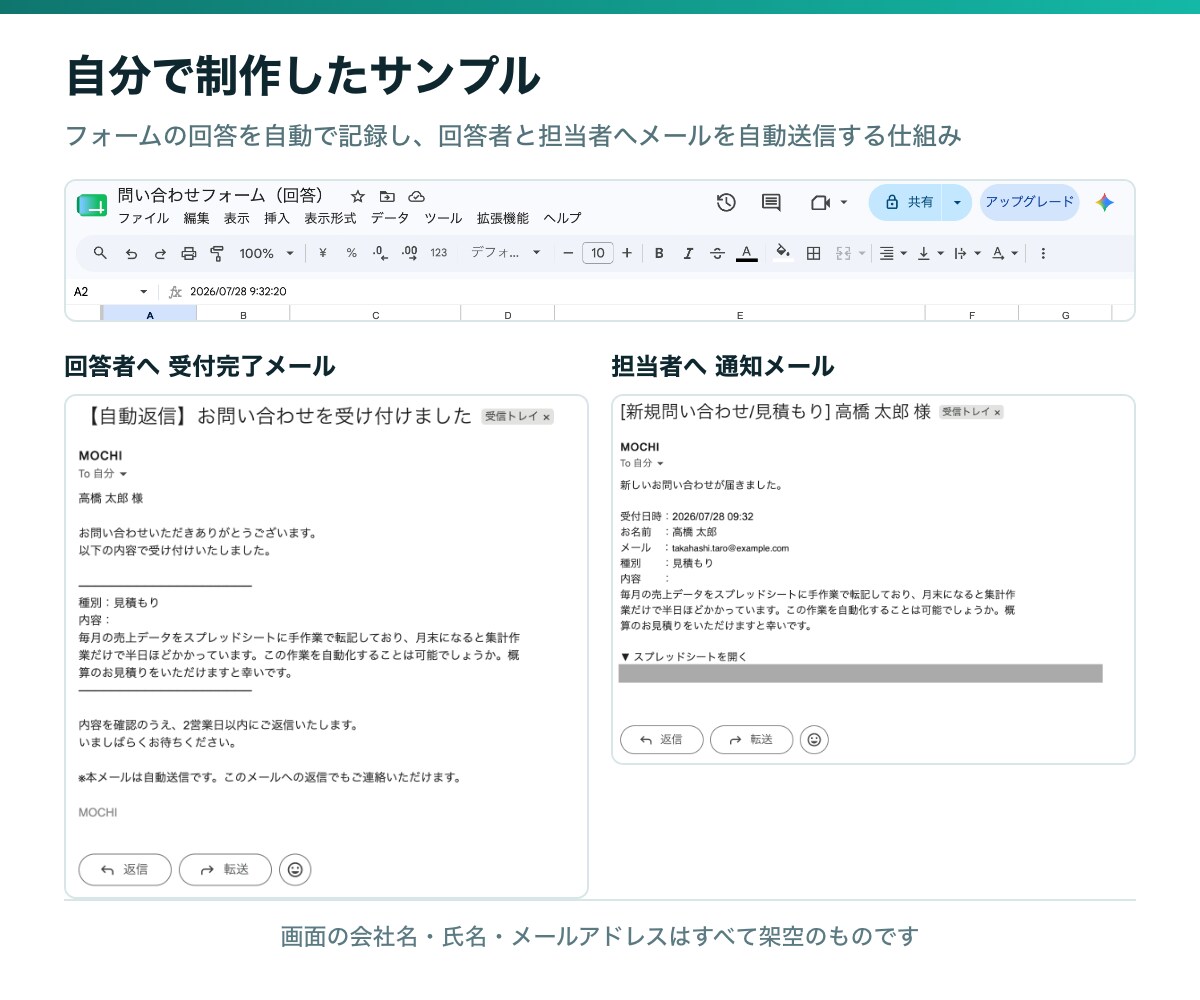This screenshot has height=1000, width=1200.
Task: Click 返信 in the 自動返信 email
Action: tap(125, 870)
